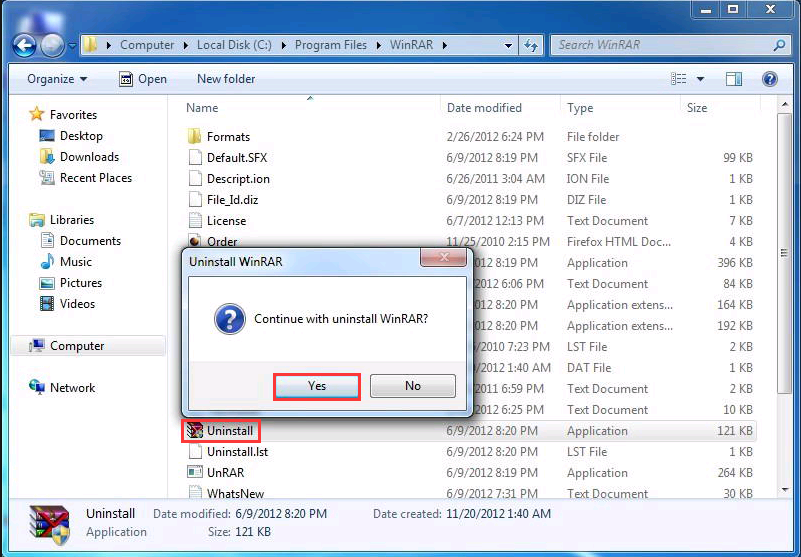The image size is (801, 557).
Task: Open address bar history dropdown
Action: [508, 45]
